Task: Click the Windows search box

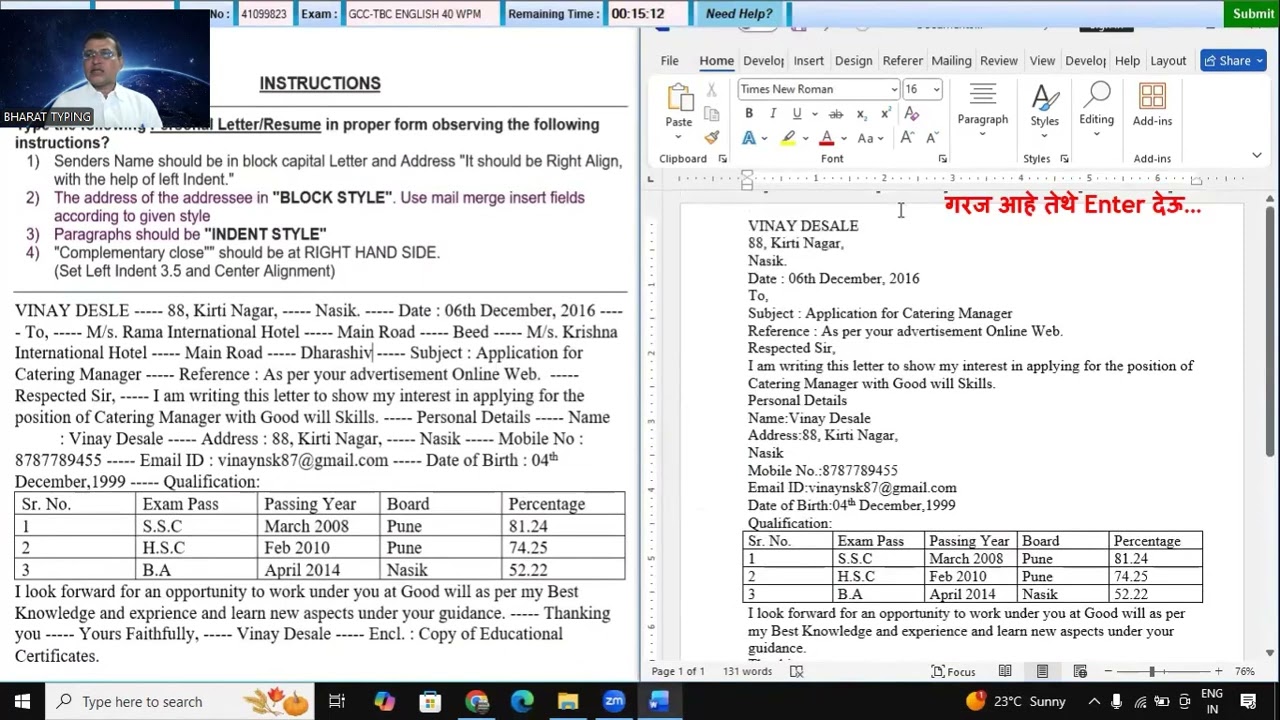Action: pyautogui.click(x=180, y=701)
